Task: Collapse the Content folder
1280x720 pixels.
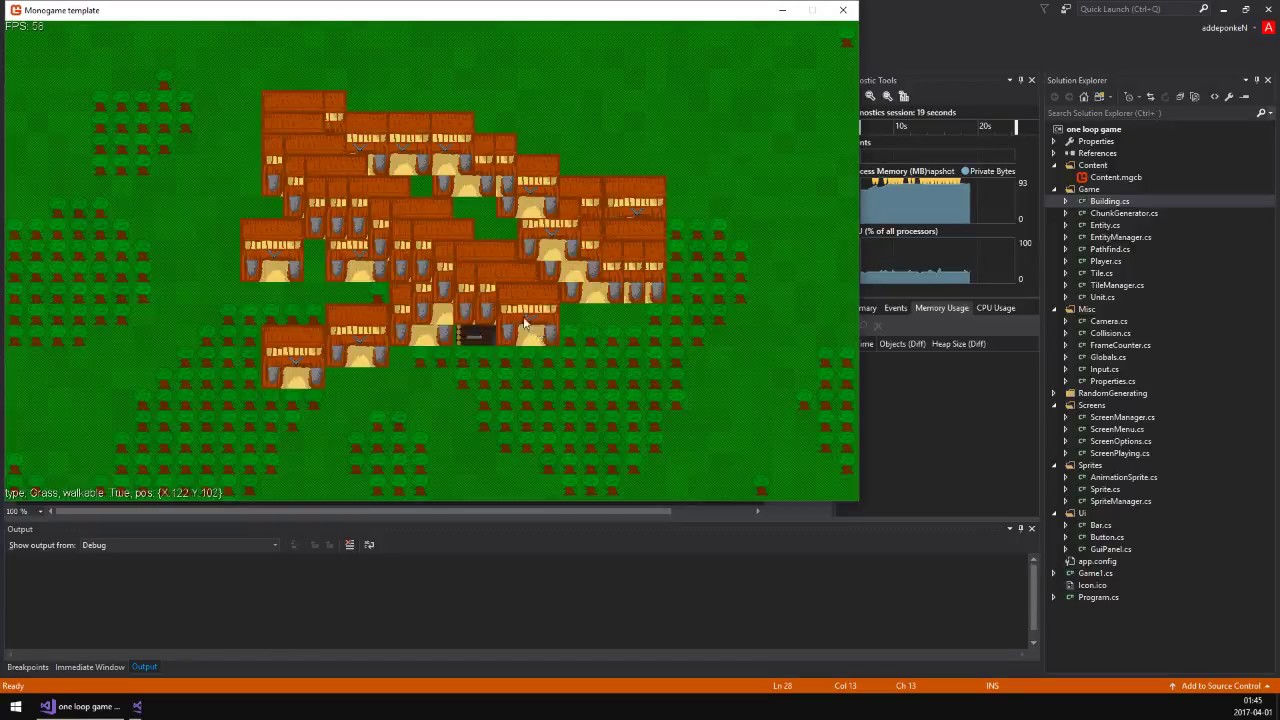Action: [x=1053, y=165]
